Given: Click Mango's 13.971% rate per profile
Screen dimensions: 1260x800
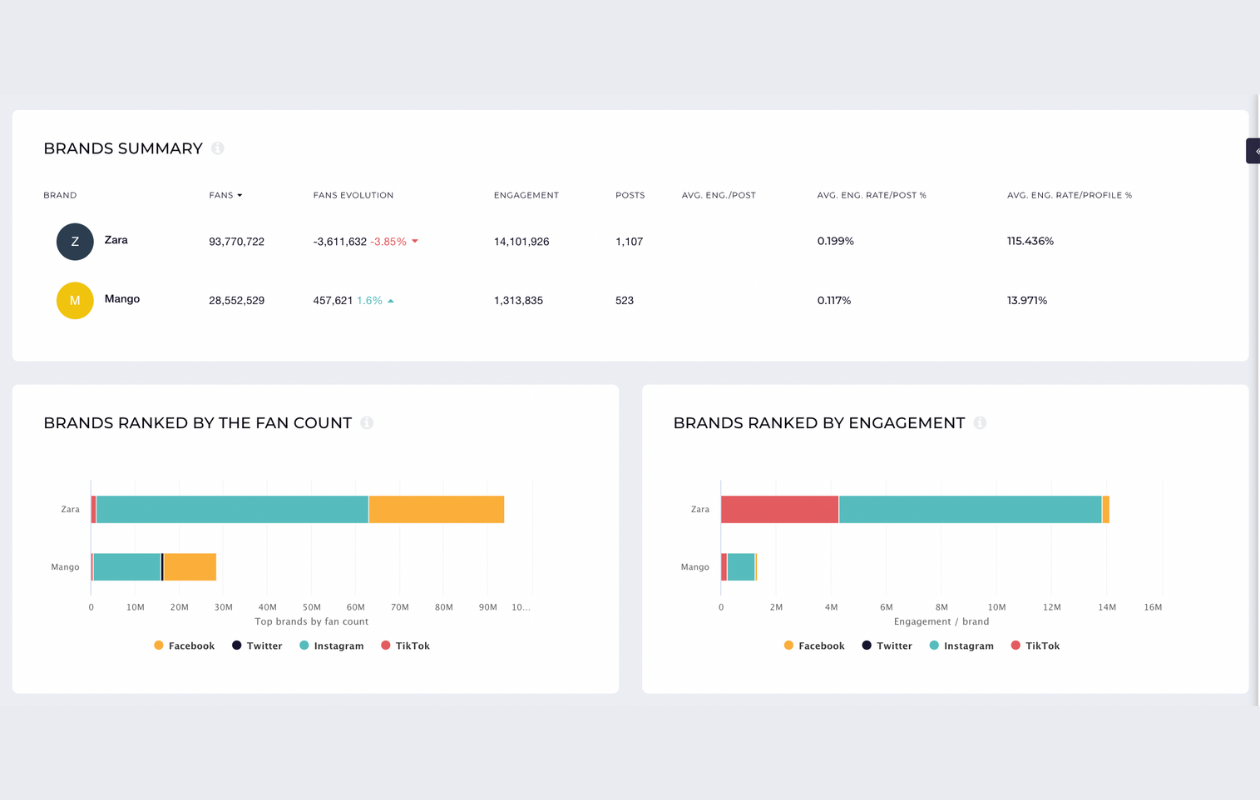Looking at the screenshot, I should (1027, 300).
